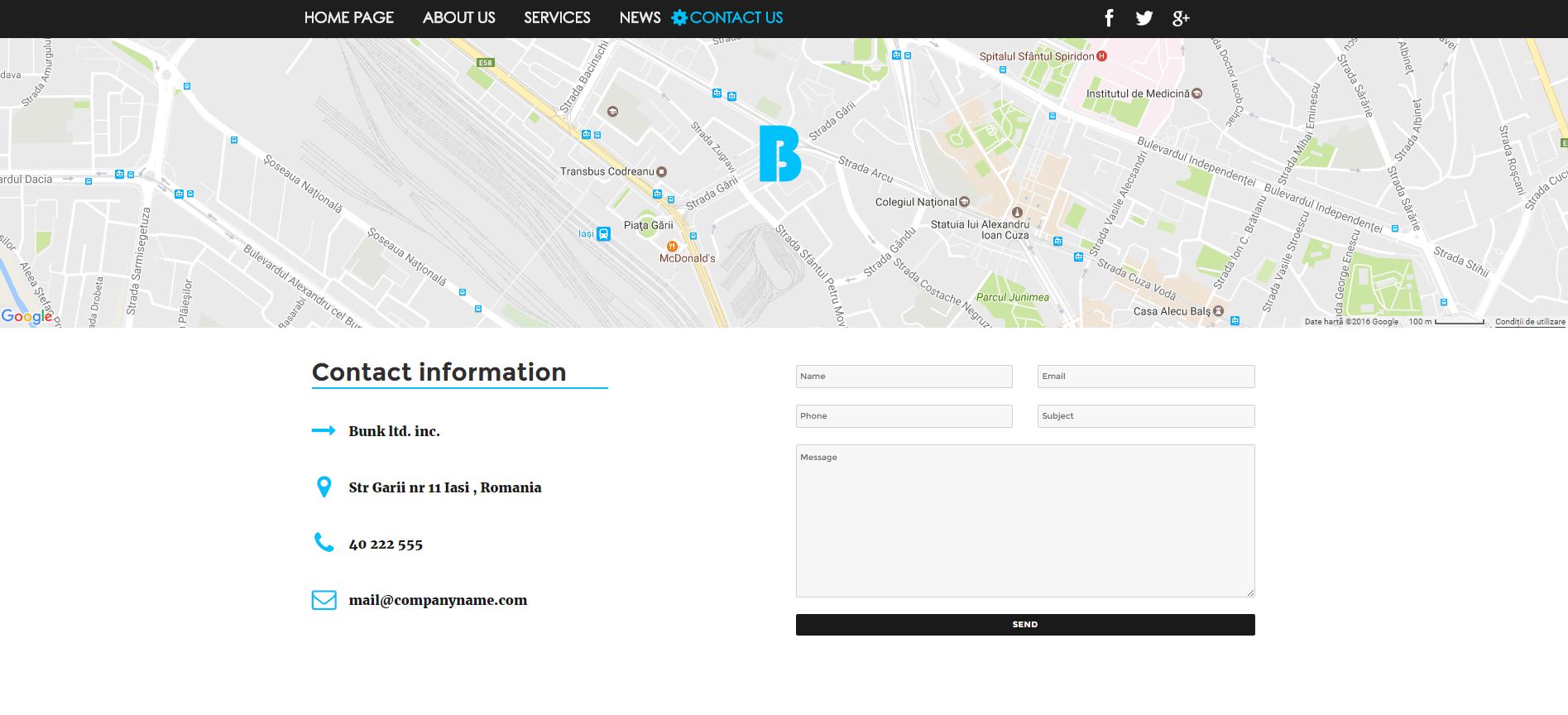1568x715 pixels.
Task: Click the mail@companyname.com address
Action: [x=438, y=600]
